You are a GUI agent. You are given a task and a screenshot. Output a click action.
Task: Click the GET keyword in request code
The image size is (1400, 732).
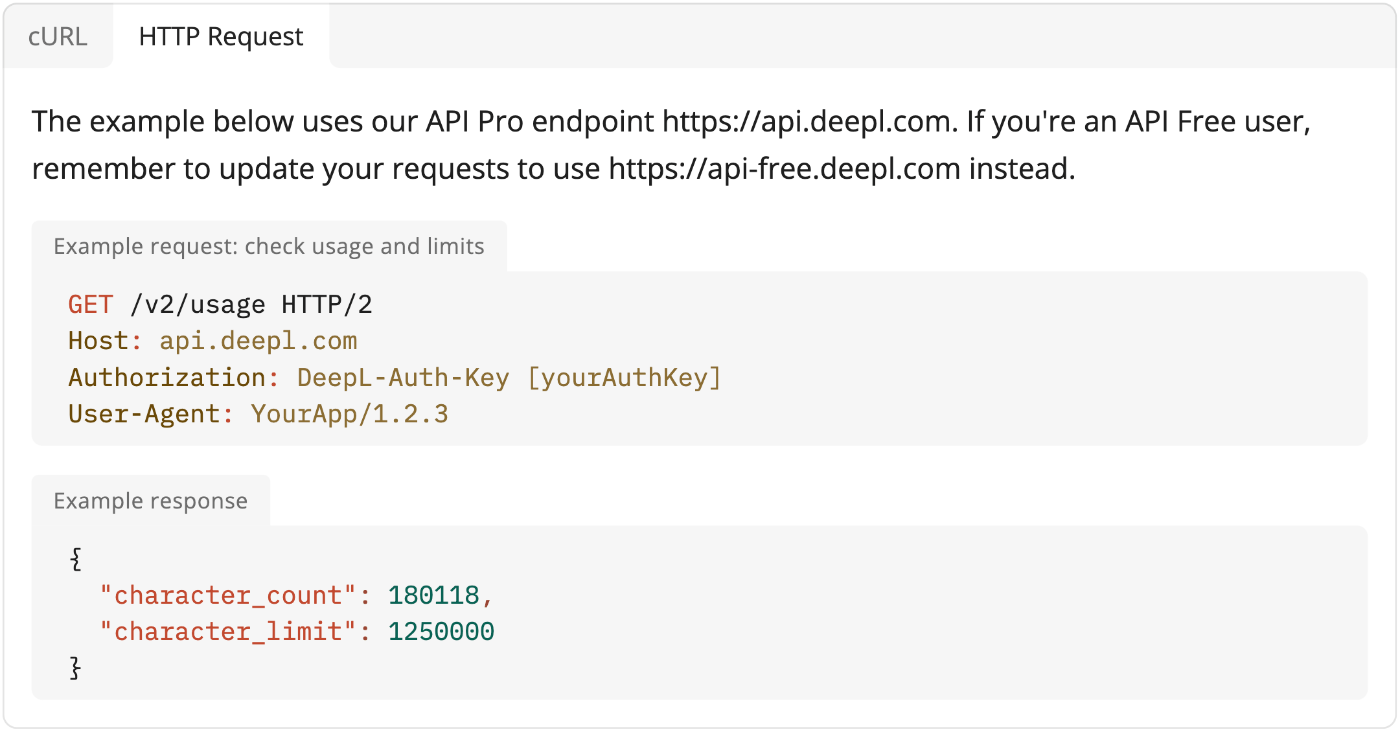(x=91, y=305)
